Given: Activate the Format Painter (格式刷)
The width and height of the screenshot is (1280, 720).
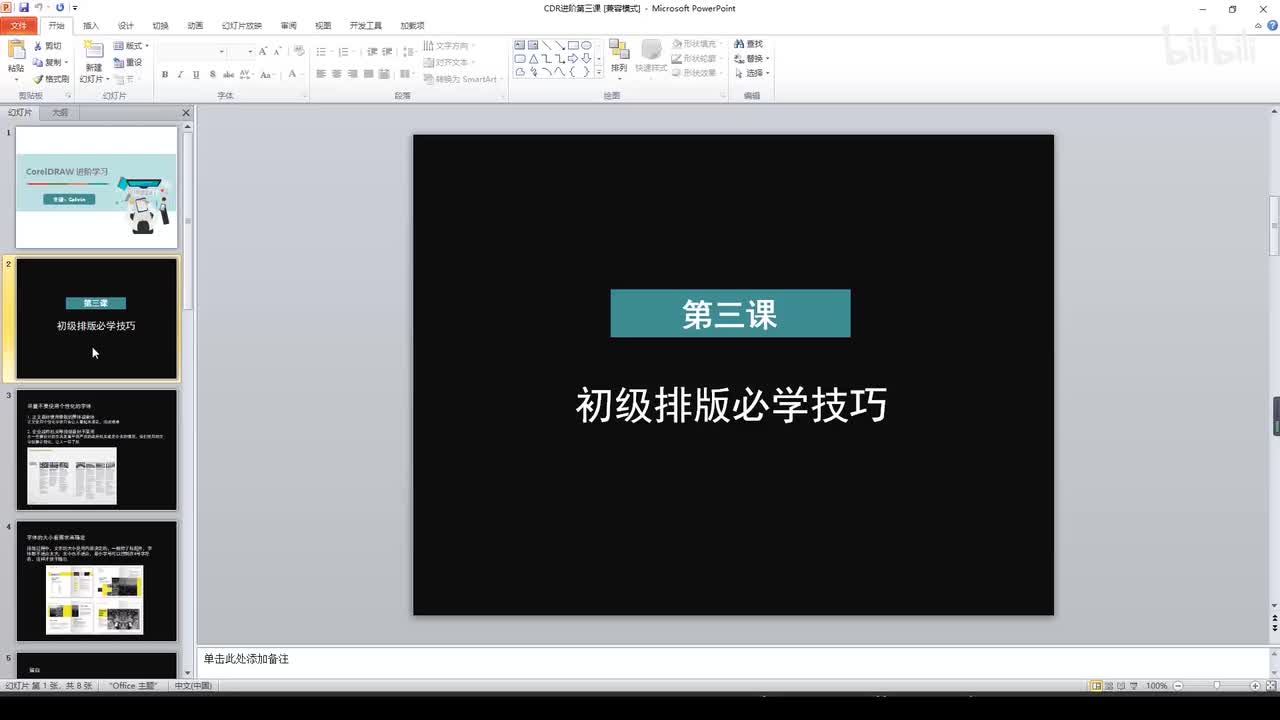Looking at the screenshot, I should click(51, 79).
